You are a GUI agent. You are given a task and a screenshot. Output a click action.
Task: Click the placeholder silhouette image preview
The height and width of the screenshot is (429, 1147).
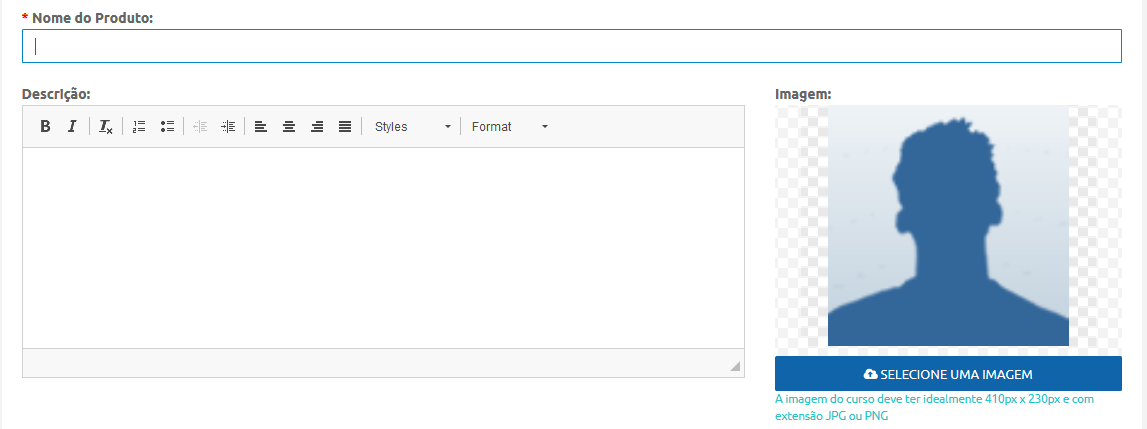948,226
